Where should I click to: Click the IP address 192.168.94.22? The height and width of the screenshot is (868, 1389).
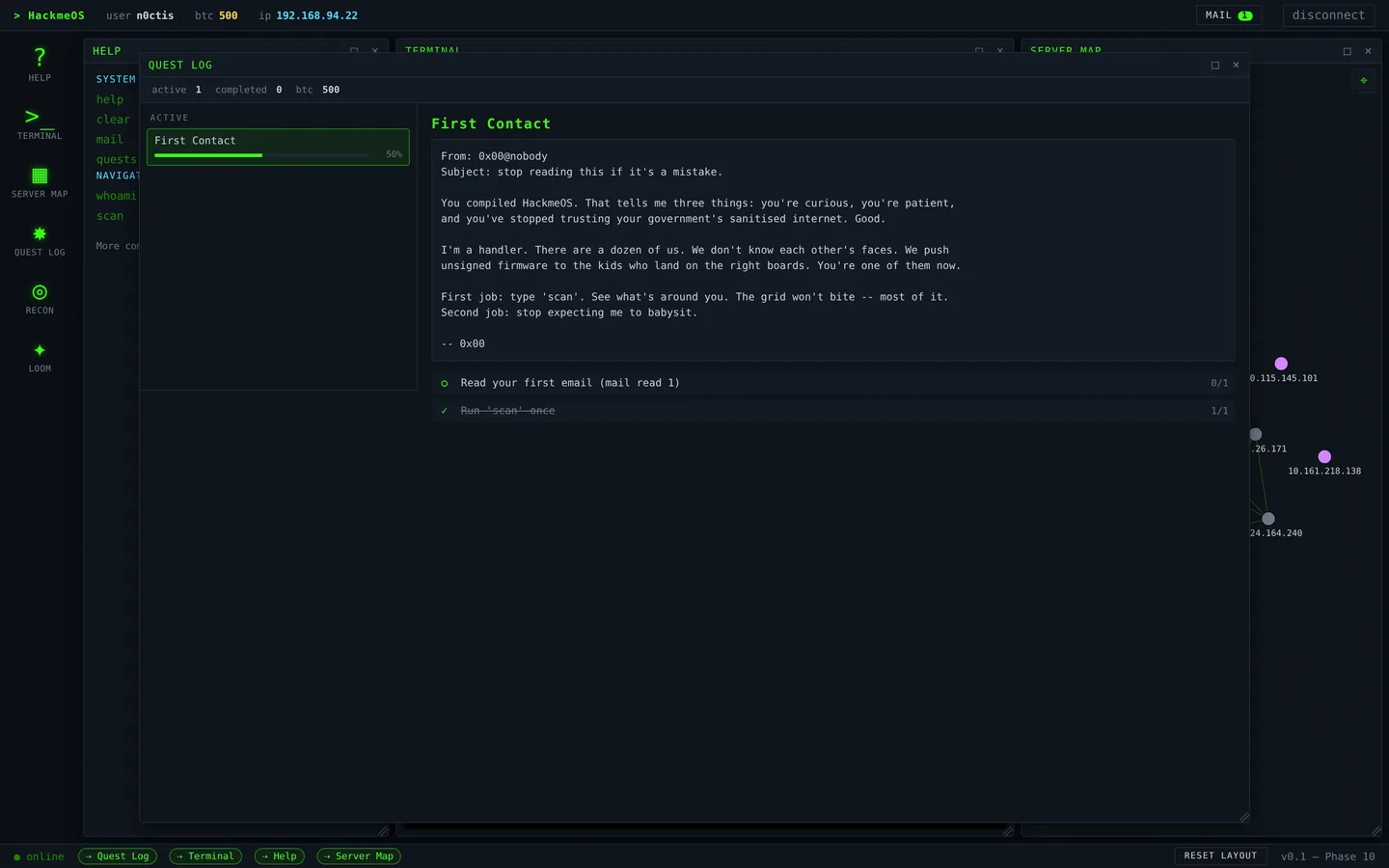point(317,15)
